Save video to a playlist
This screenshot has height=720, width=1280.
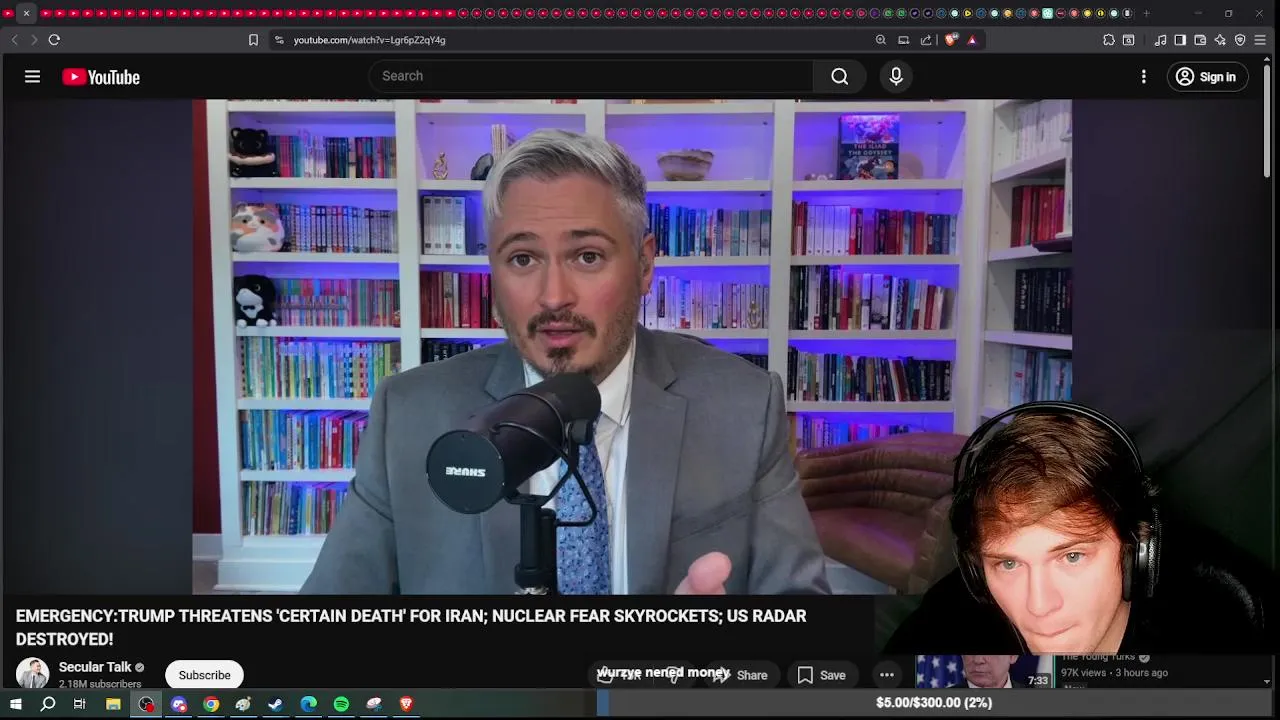pyautogui.click(x=822, y=675)
